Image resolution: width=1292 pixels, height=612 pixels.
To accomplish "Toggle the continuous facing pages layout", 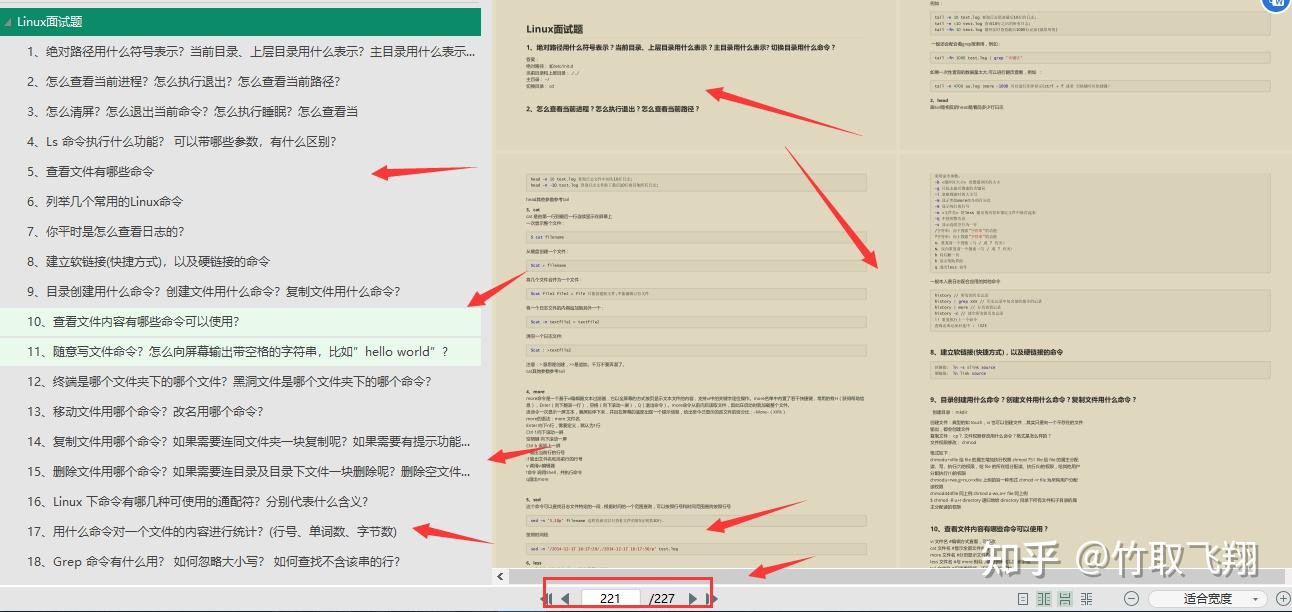I will coord(1087,598).
